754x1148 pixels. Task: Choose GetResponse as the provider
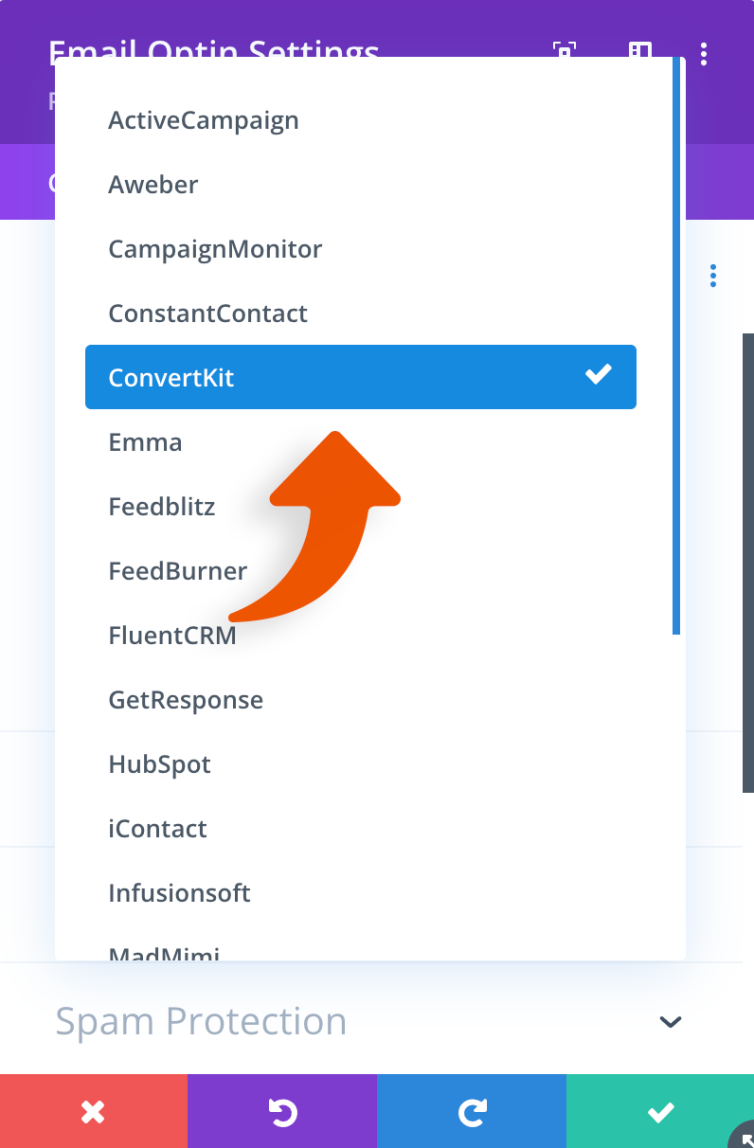click(x=185, y=699)
